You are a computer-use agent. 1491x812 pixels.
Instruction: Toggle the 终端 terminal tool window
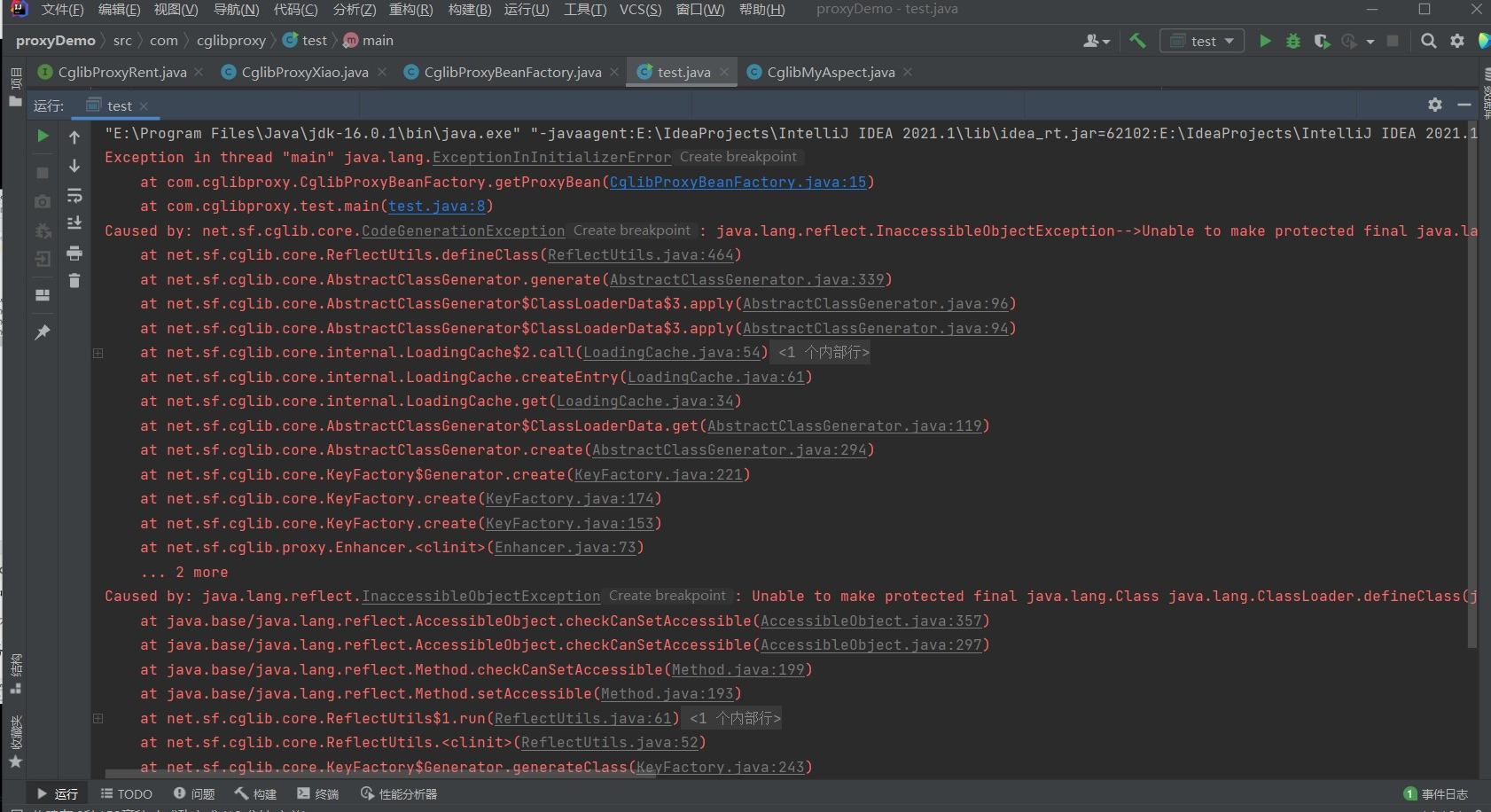317,793
